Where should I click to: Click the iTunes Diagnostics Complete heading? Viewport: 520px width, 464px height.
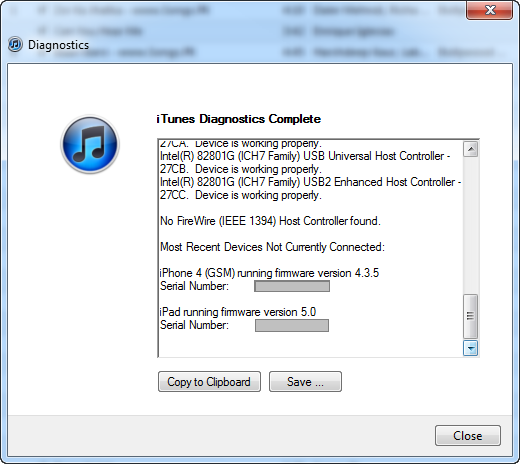[239, 119]
